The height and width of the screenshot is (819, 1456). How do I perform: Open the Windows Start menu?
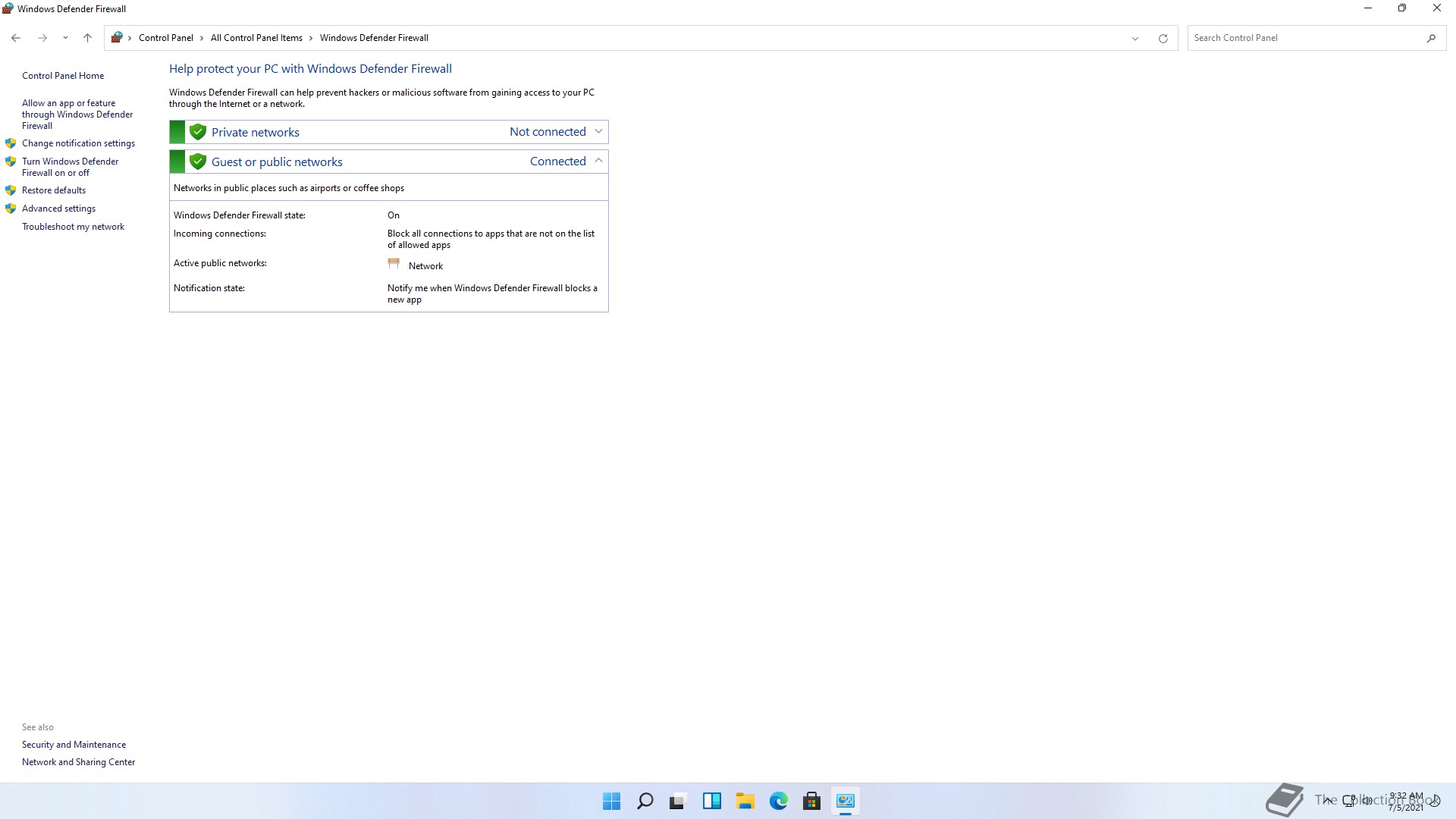tap(611, 801)
